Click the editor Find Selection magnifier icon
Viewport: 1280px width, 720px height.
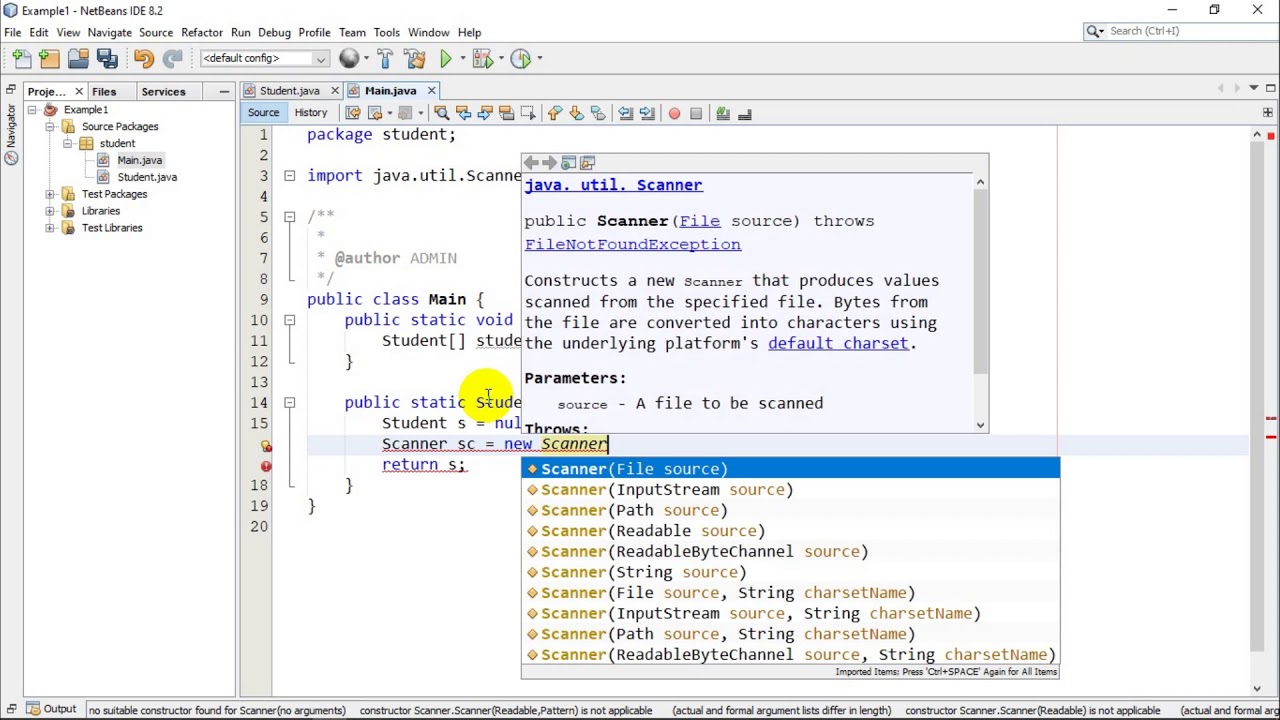pos(441,113)
